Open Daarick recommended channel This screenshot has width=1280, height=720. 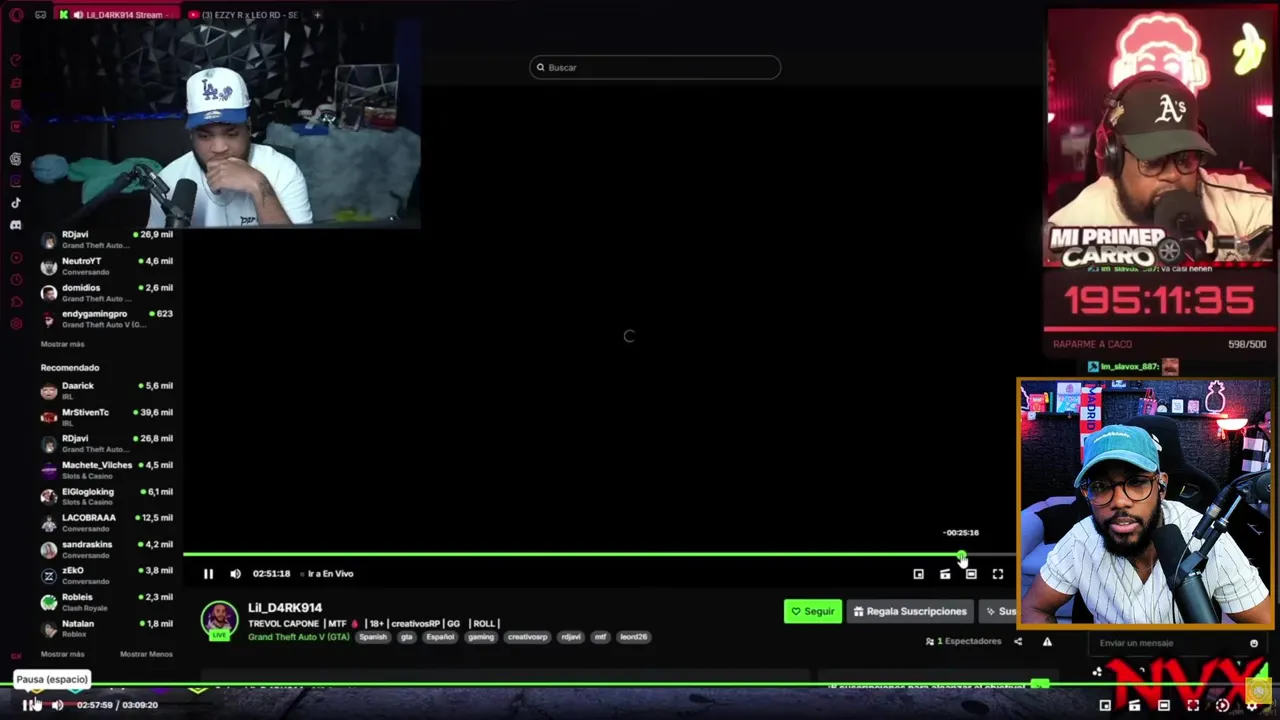106,390
